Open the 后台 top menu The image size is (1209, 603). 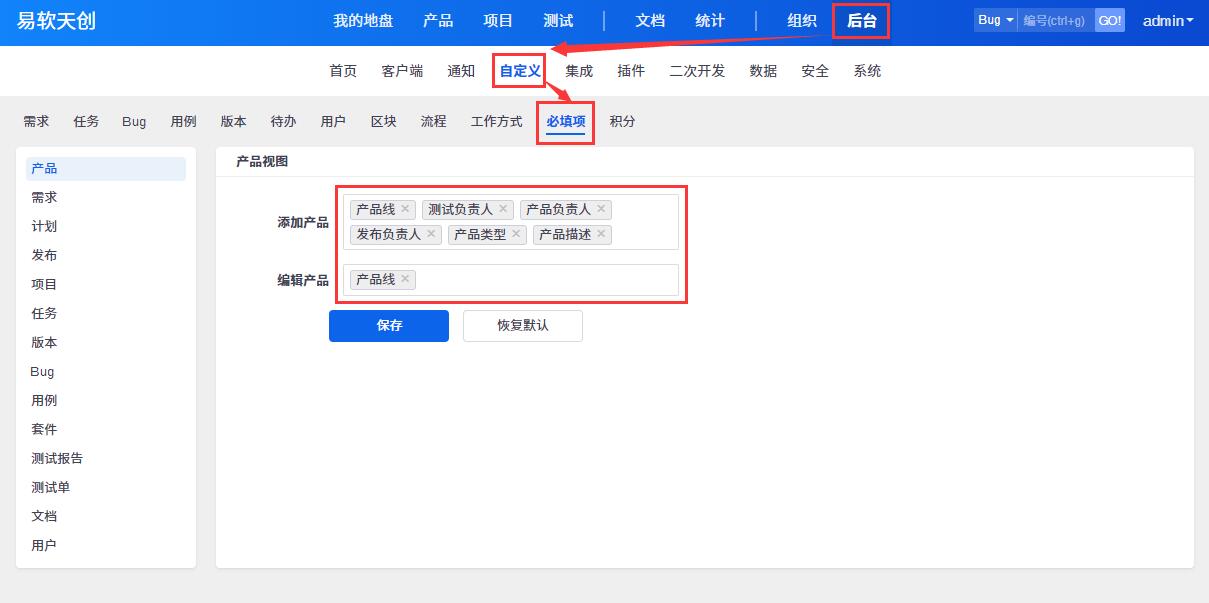click(861, 21)
